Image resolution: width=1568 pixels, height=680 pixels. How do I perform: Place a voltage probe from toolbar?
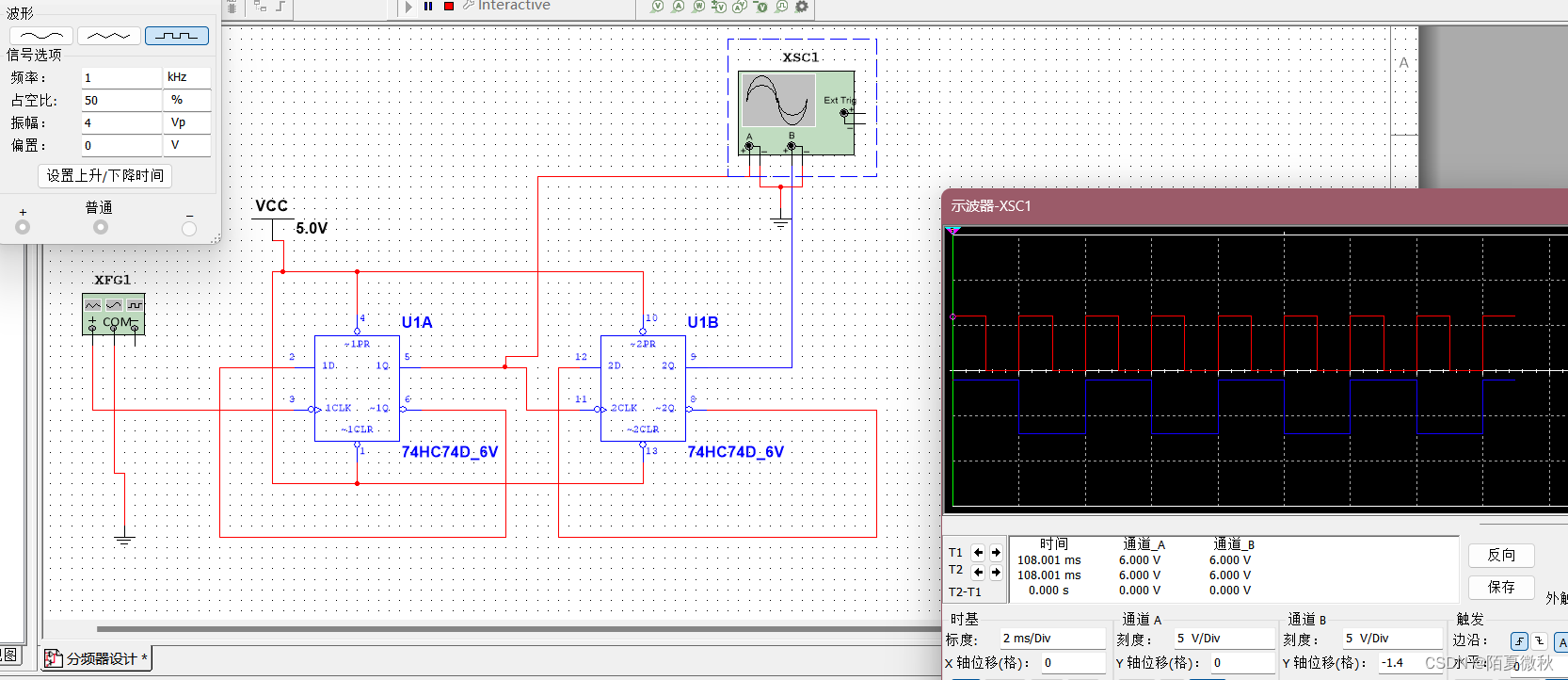(x=657, y=6)
